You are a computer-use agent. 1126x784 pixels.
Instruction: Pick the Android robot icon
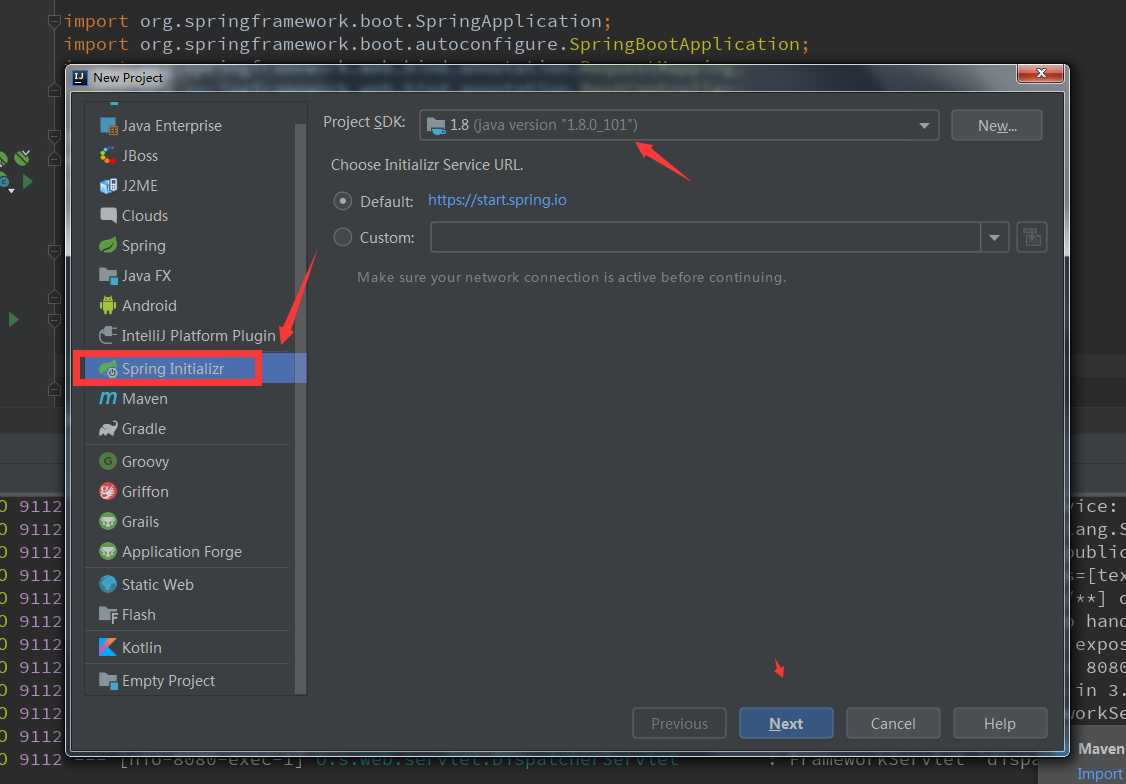[108, 306]
